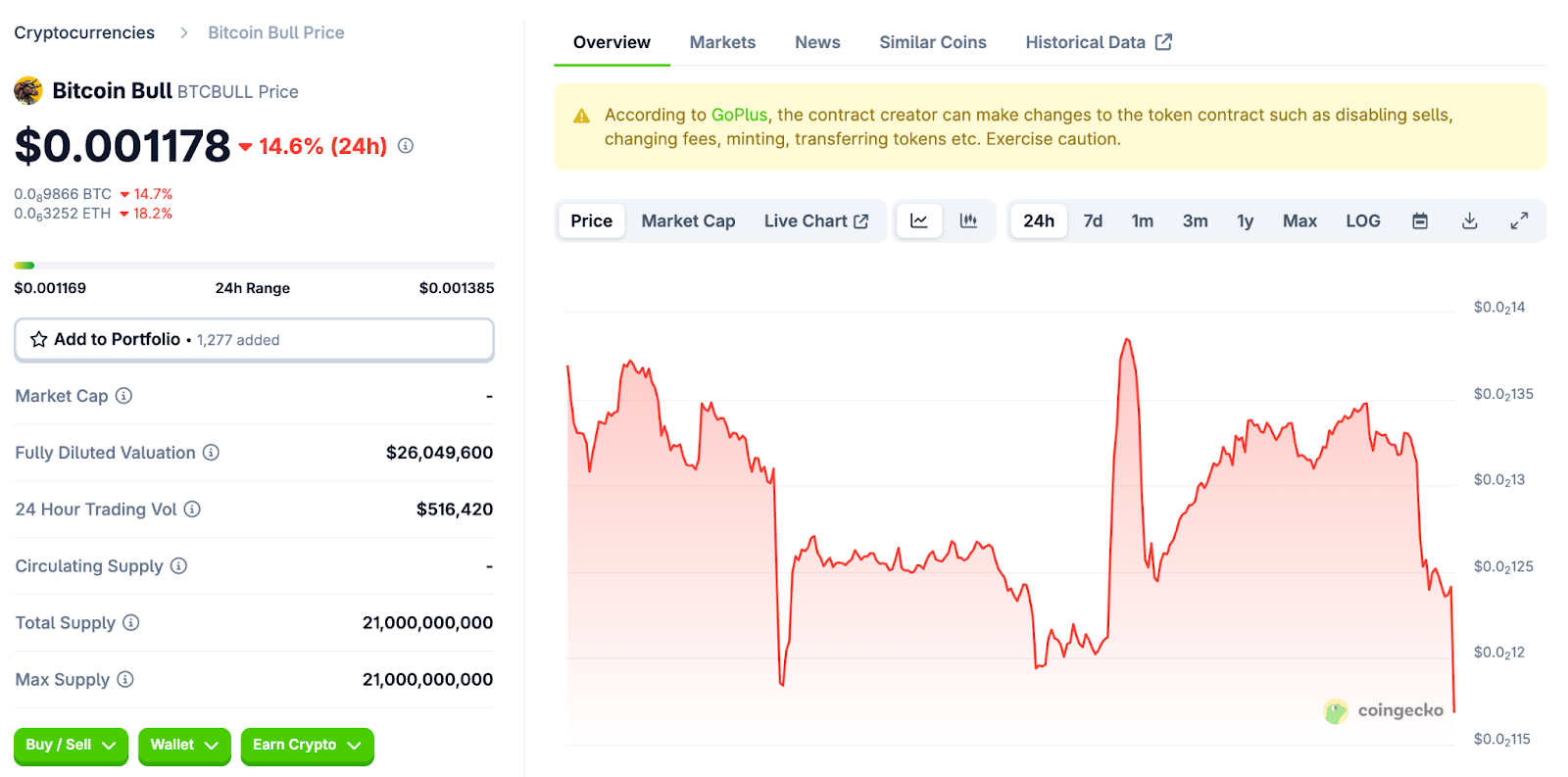Viewport: 1568px width, 777px height.
Task: Click the Max Supply info icon
Action: pos(125,680)
